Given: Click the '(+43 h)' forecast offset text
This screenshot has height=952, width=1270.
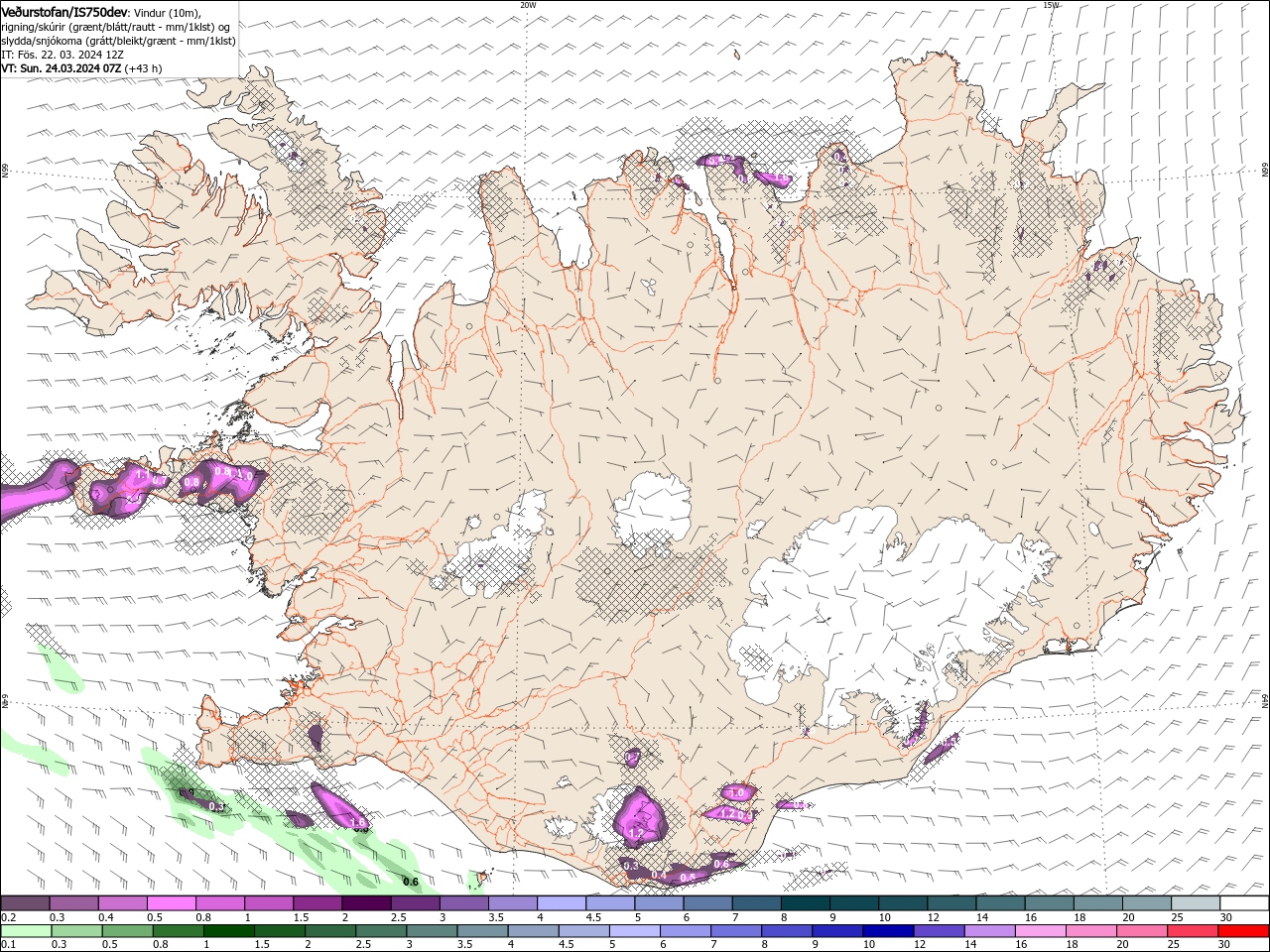Looking at the screenshot, I should [144, 68].
